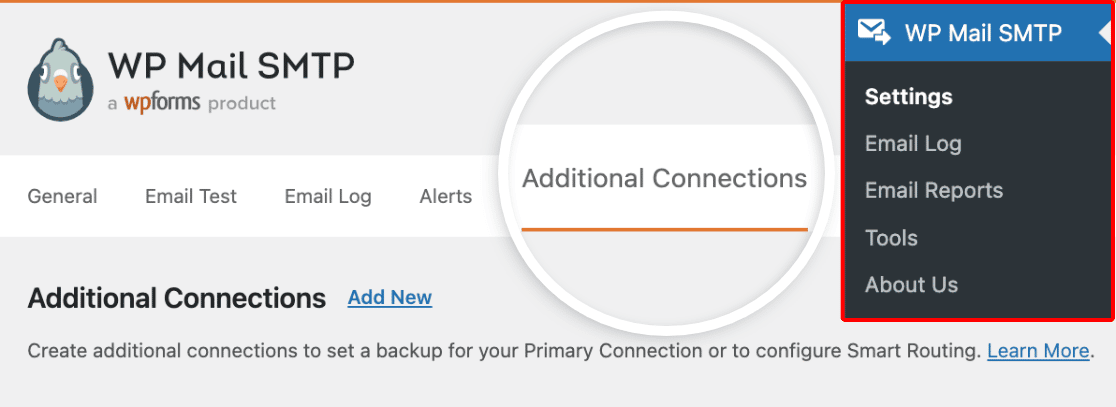Click the Additional Connections section heading
This screenshot has width=1116, height=407.
[177, 298]
